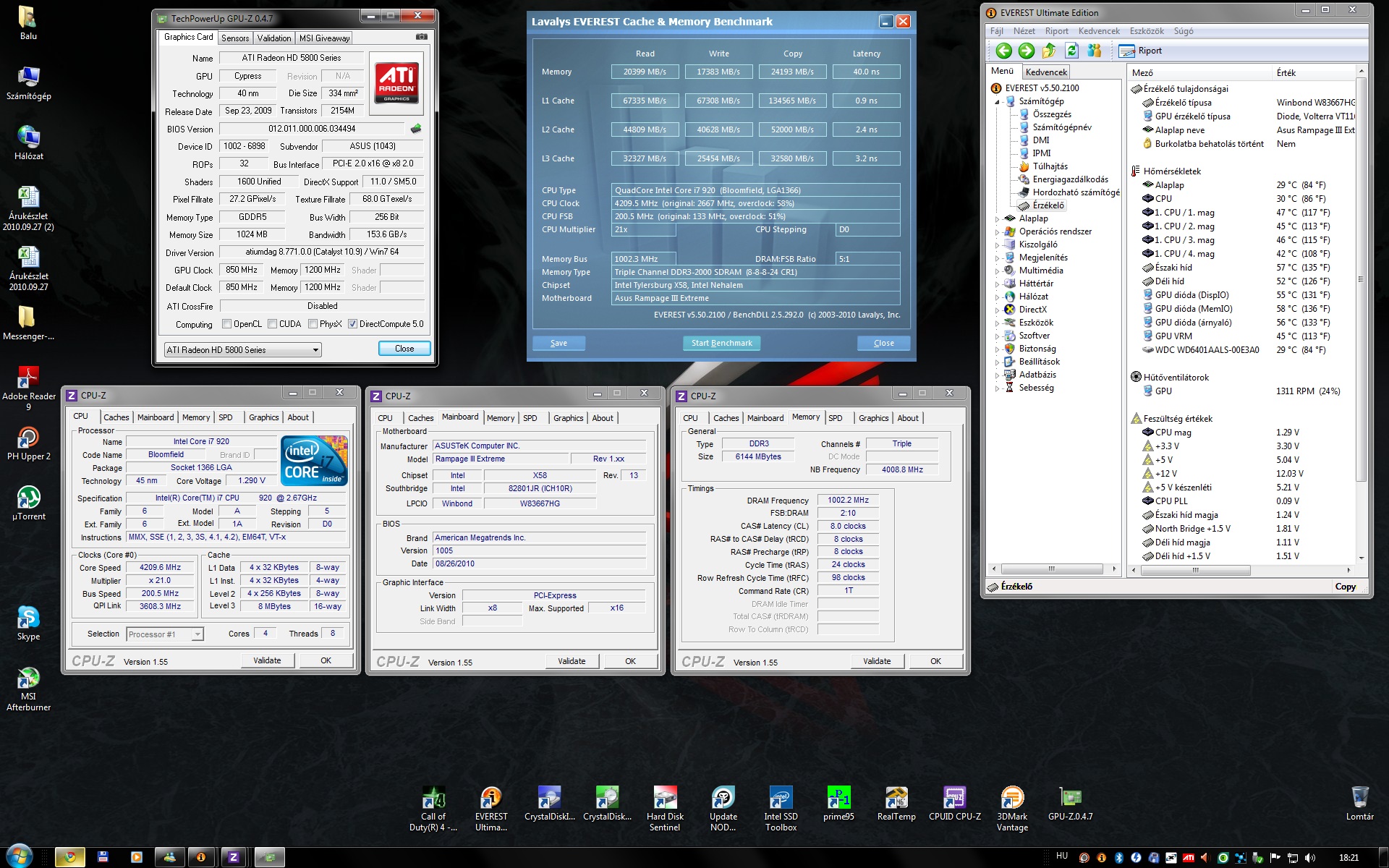Open EVEREST users toolbar icon
1389x868 pixels.
coord(1094,51)
